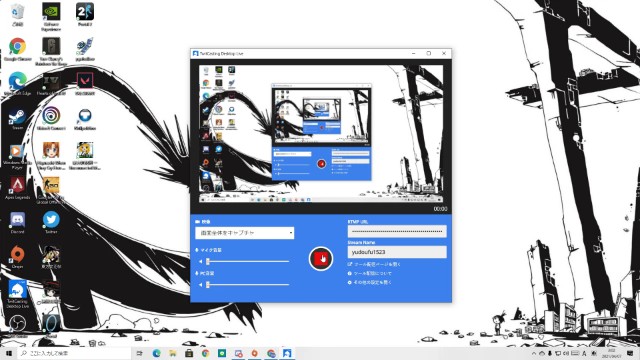
Task: Adjust the PC audio volume slider
Action: (248, 284)
